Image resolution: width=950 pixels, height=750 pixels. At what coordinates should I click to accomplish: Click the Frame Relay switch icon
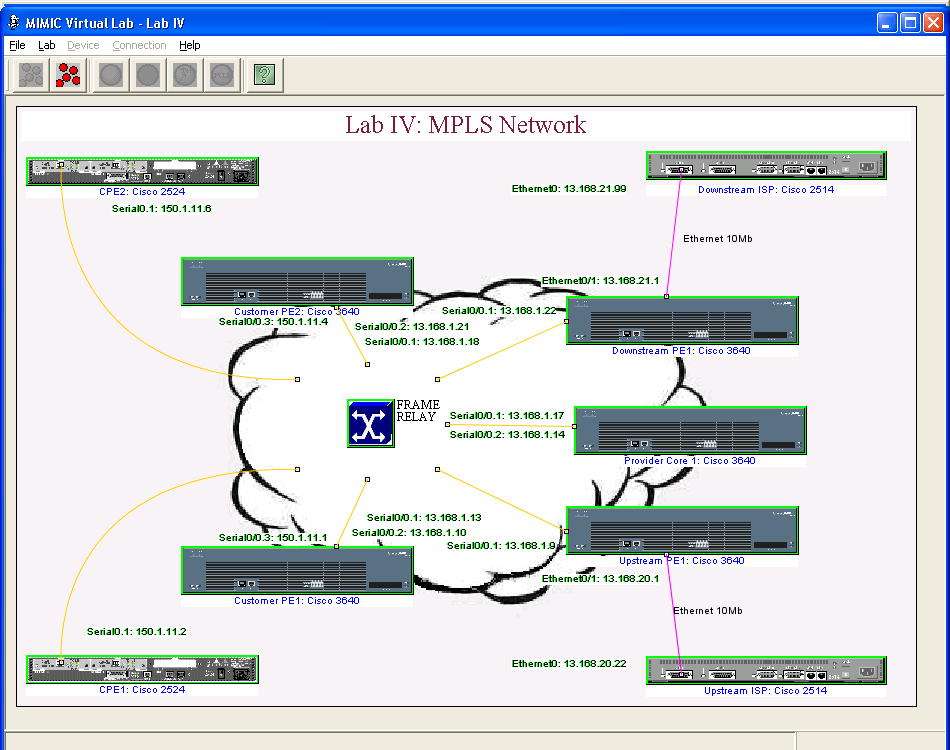pyautogui.click(x=369, y=423)
